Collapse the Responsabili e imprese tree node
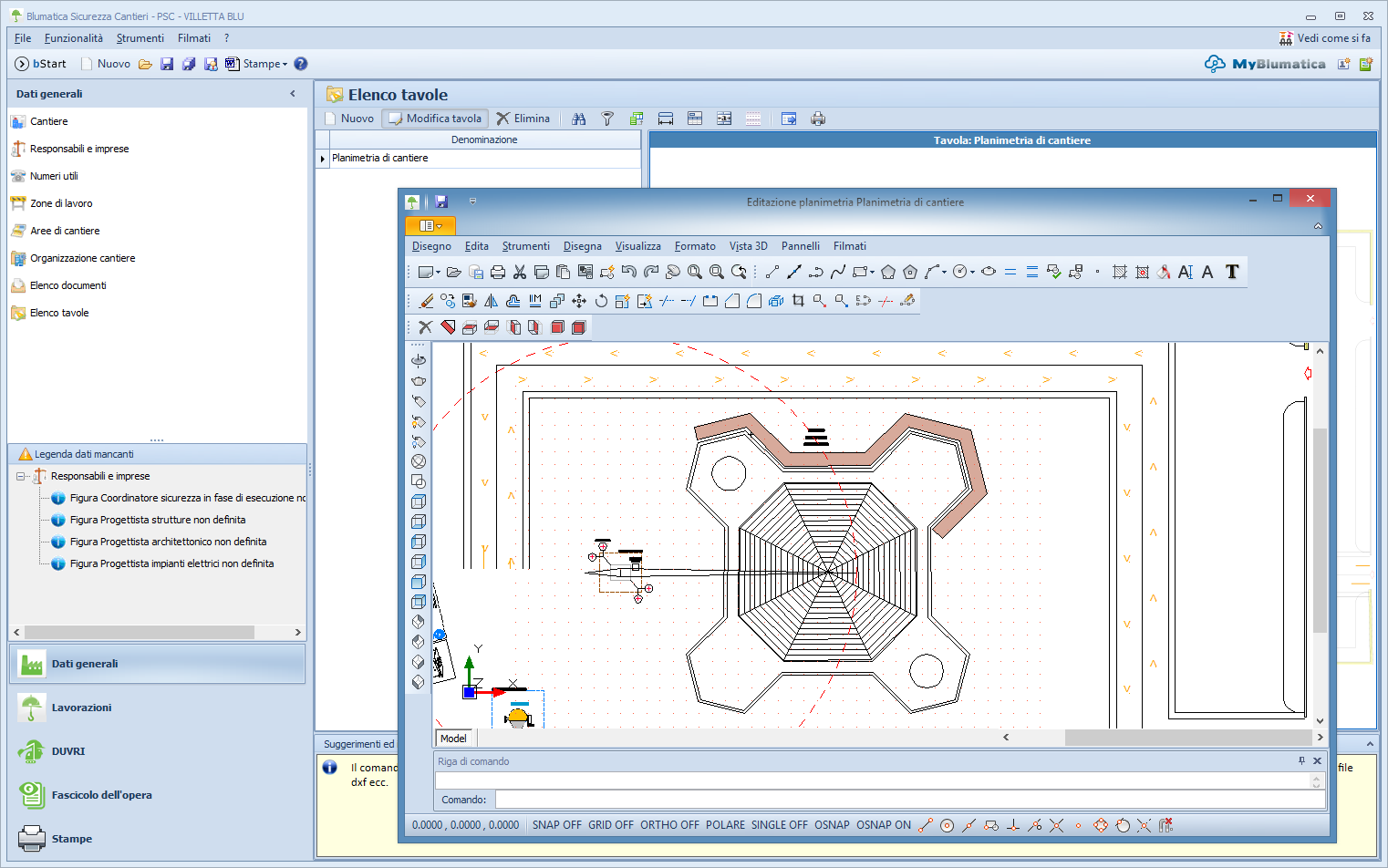The width and height of the screenshot is (1388, 868). [x=21, y=476]
